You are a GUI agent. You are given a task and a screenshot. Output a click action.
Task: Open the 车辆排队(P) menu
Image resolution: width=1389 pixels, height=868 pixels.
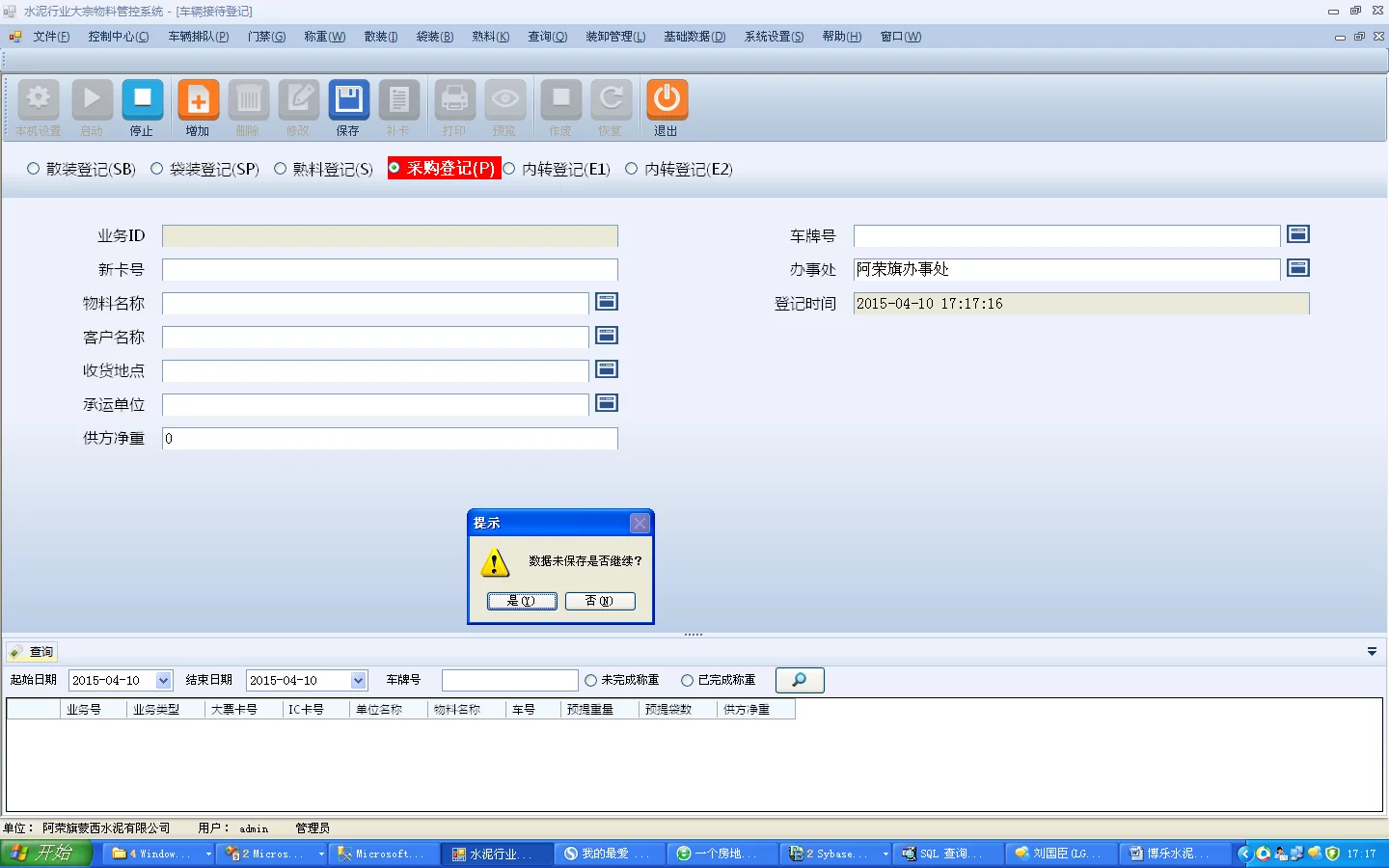[198, 37]
